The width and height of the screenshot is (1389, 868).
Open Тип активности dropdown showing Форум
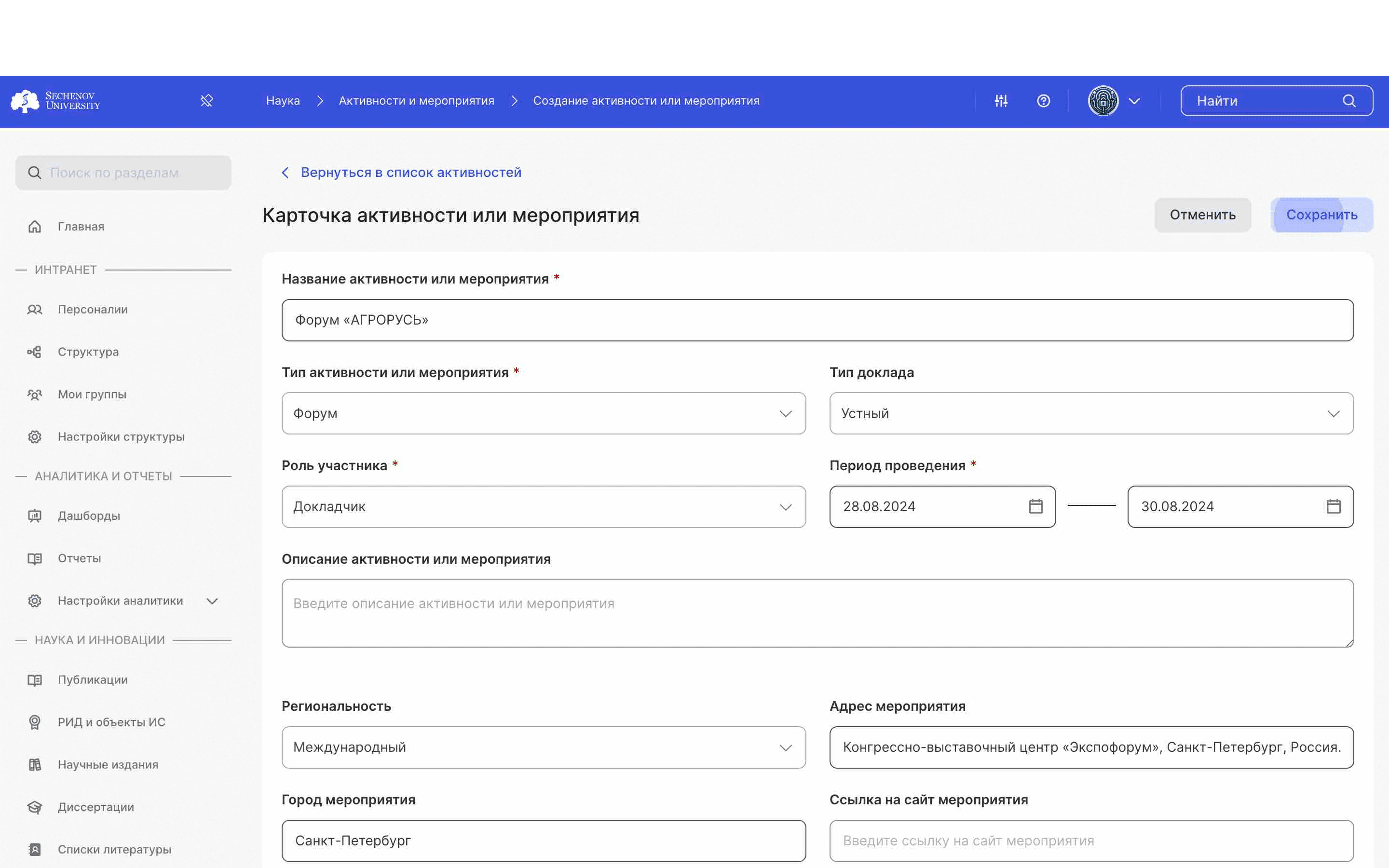[544, 413]
